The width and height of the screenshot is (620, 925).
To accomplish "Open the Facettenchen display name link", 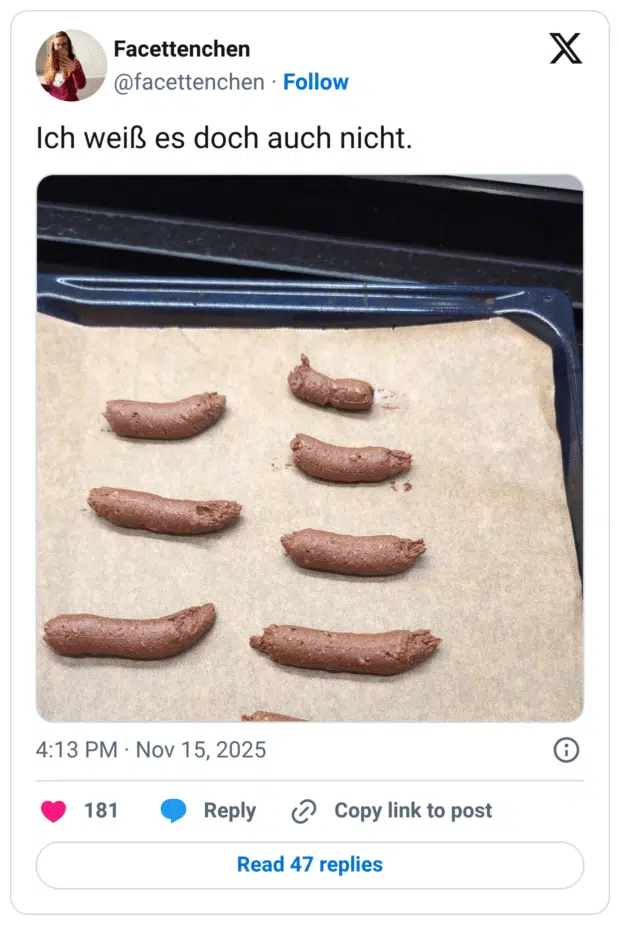I will tap(182, 49).
